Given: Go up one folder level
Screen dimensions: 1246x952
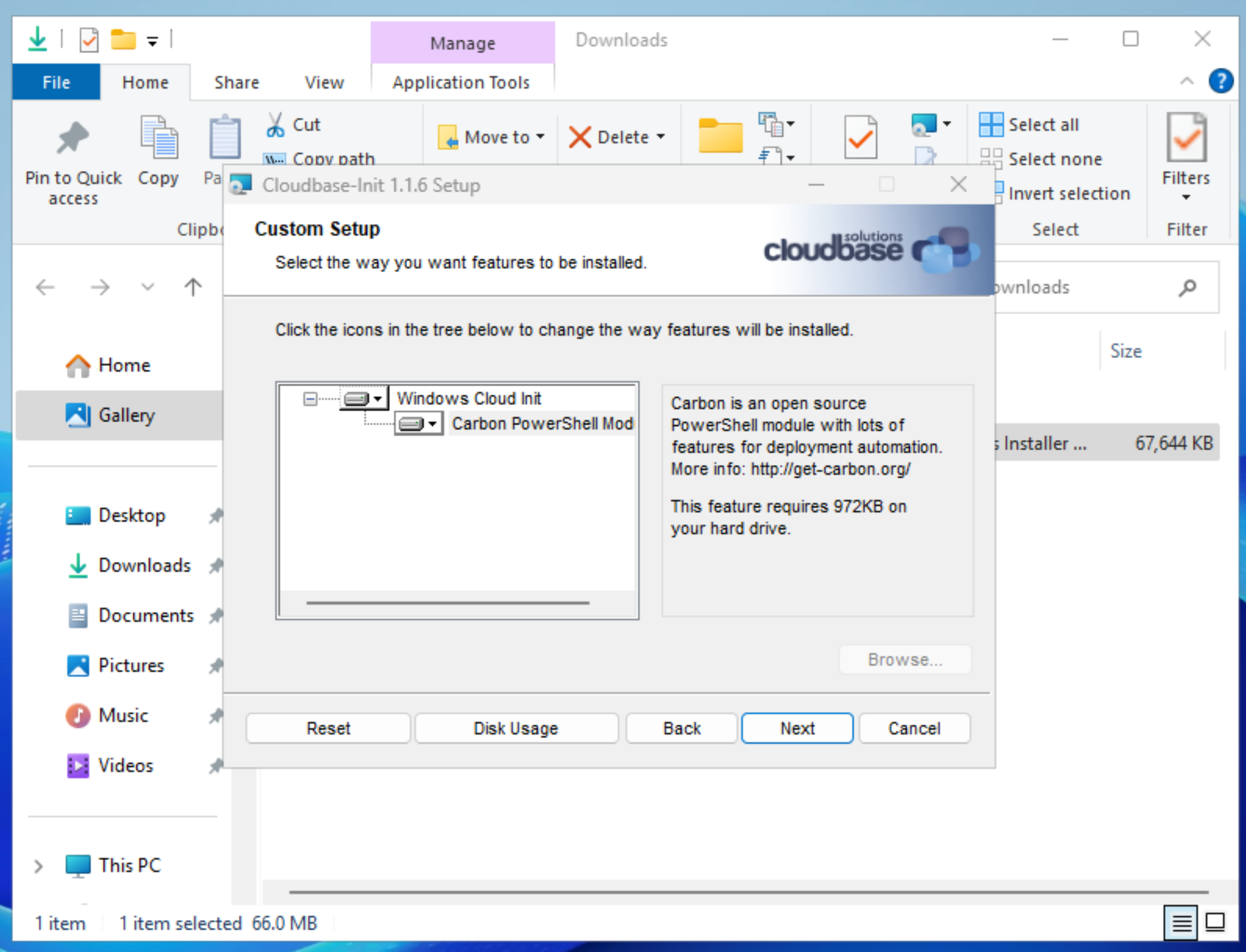Looking at the screenshot, I should coord(193,287).
